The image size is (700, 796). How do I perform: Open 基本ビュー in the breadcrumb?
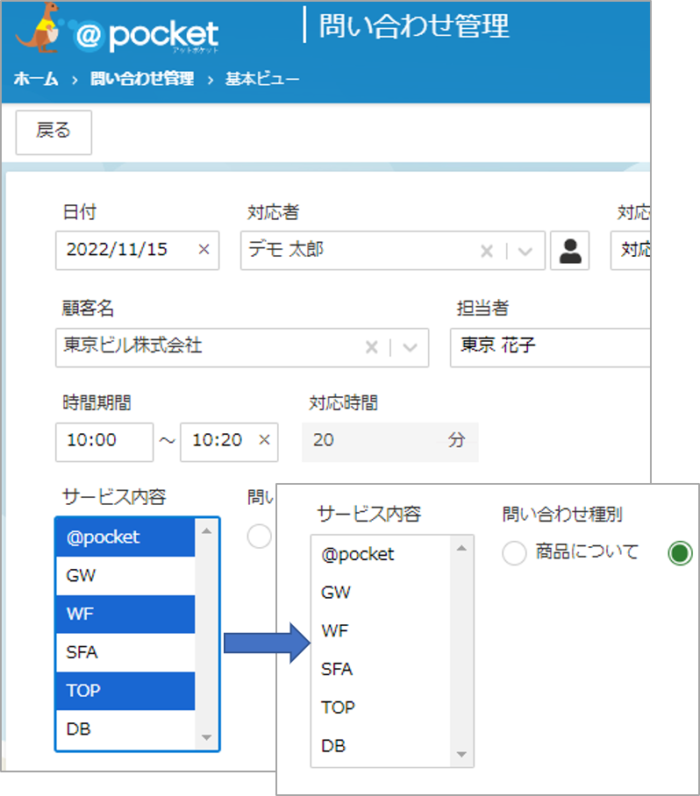click(x=262, y=79)
